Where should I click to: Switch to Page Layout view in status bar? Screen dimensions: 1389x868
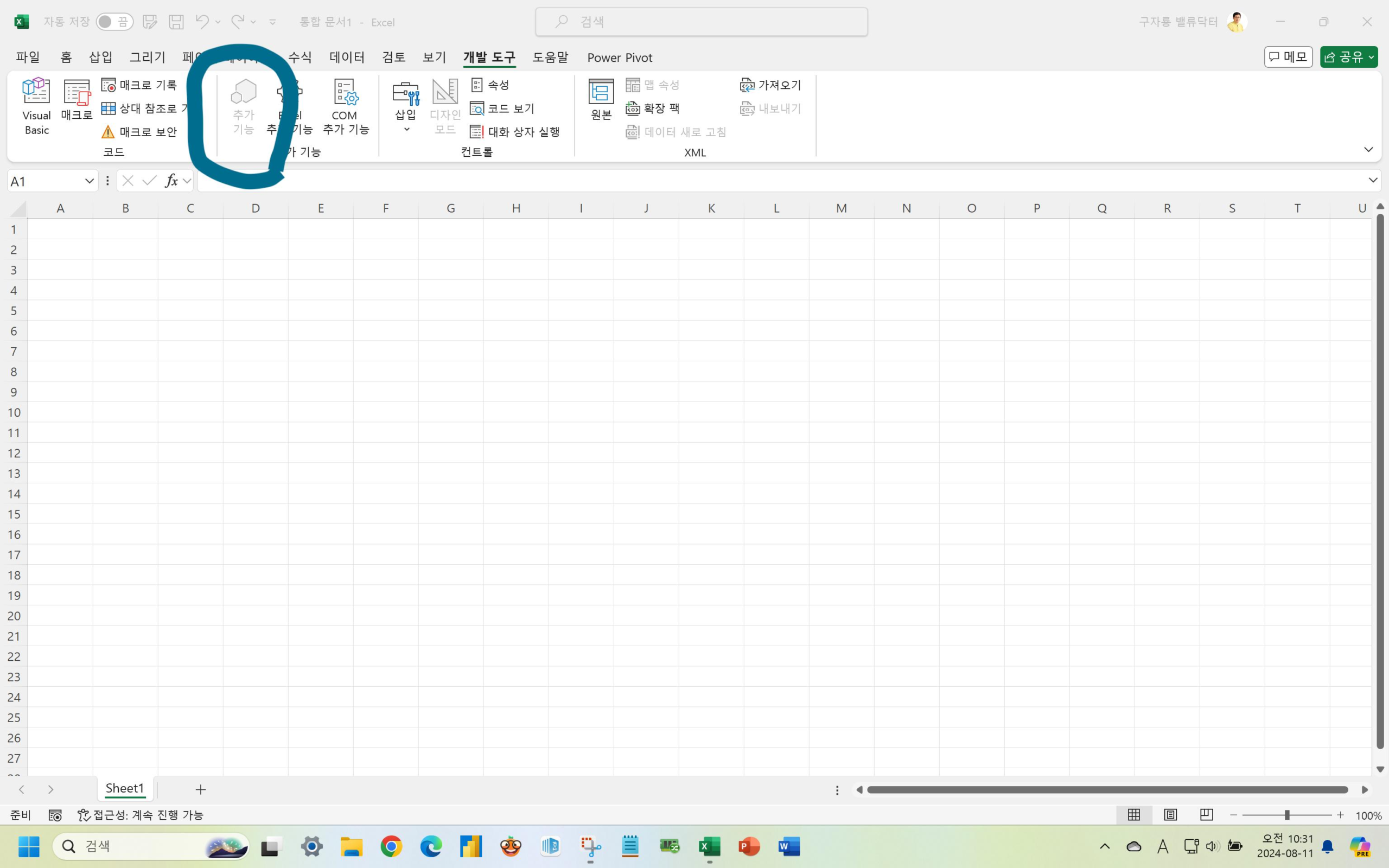click(1170, 815)
